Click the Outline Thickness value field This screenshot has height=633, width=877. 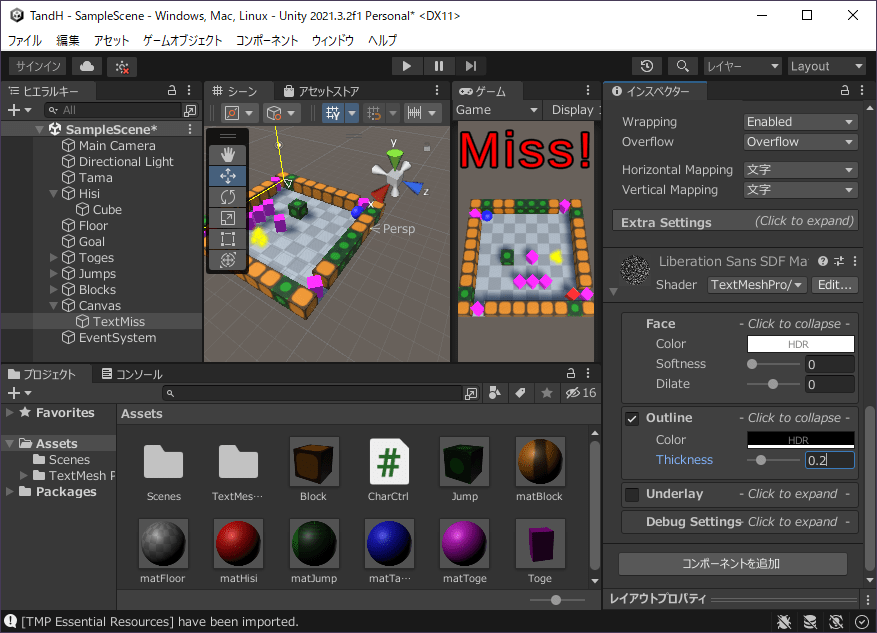point(829,460)
